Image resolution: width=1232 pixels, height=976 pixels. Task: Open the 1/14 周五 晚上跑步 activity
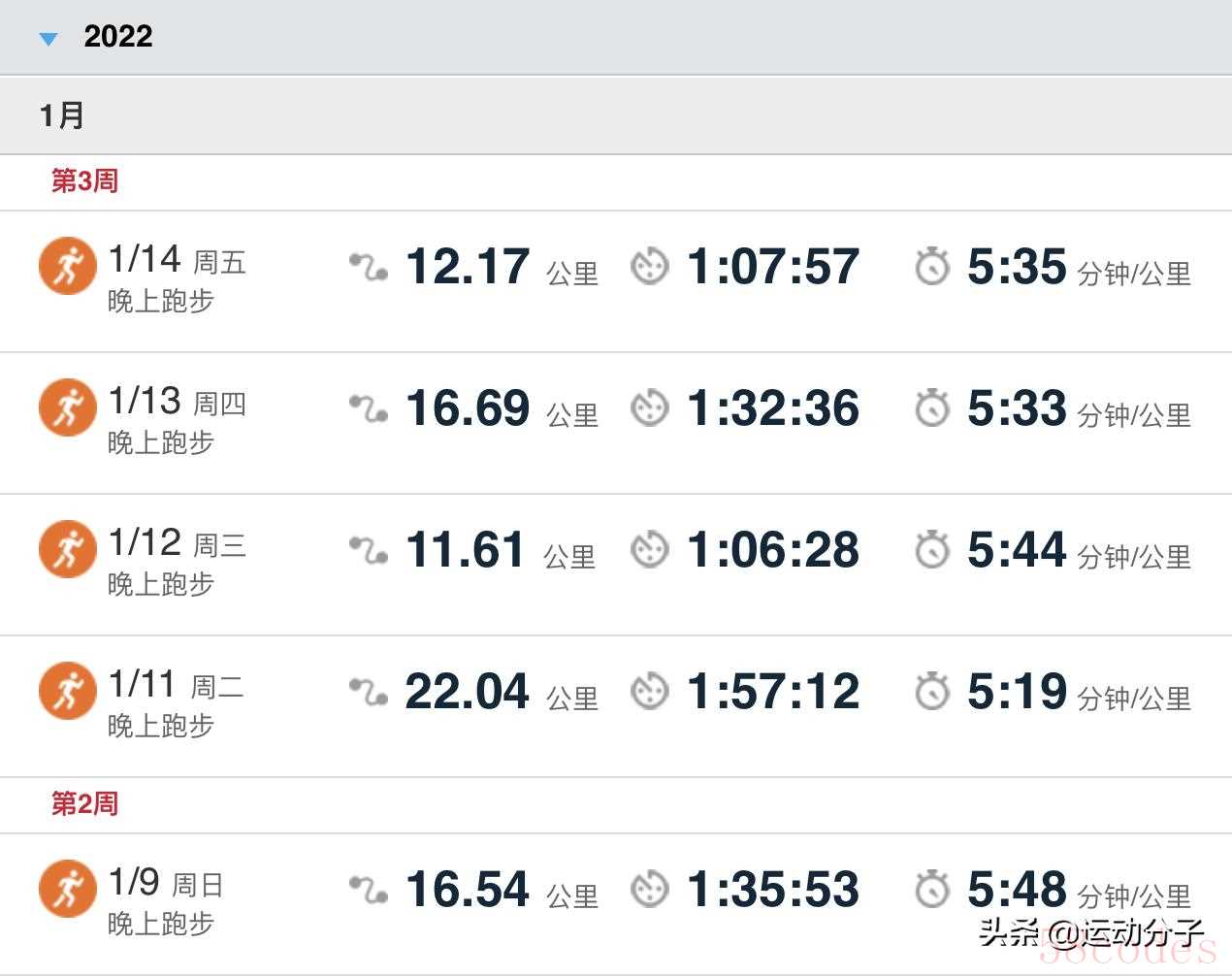click(x=177, y=278)
